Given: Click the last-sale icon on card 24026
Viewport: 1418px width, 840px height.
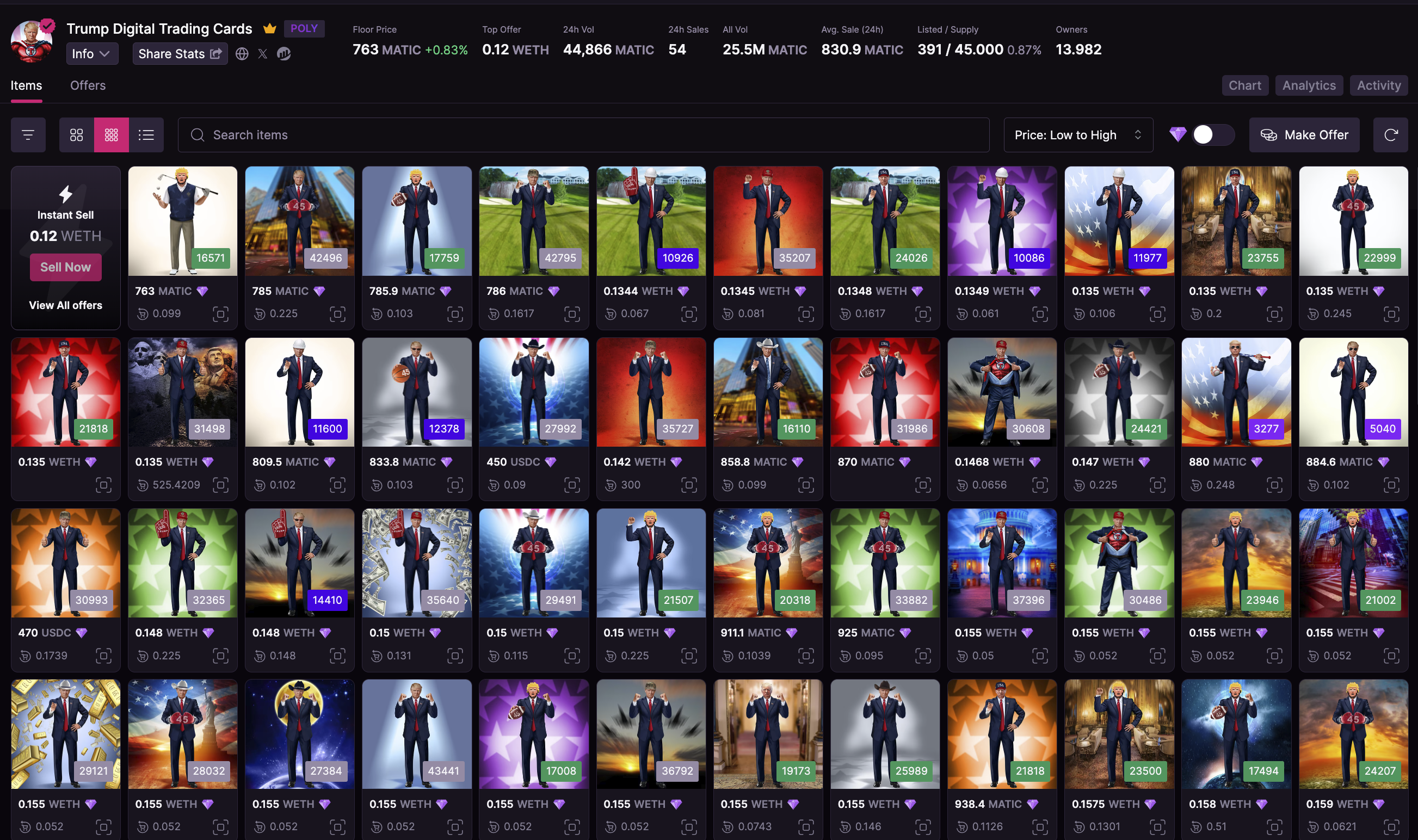Looking at the screenshot, I should (x=845, y=313).
